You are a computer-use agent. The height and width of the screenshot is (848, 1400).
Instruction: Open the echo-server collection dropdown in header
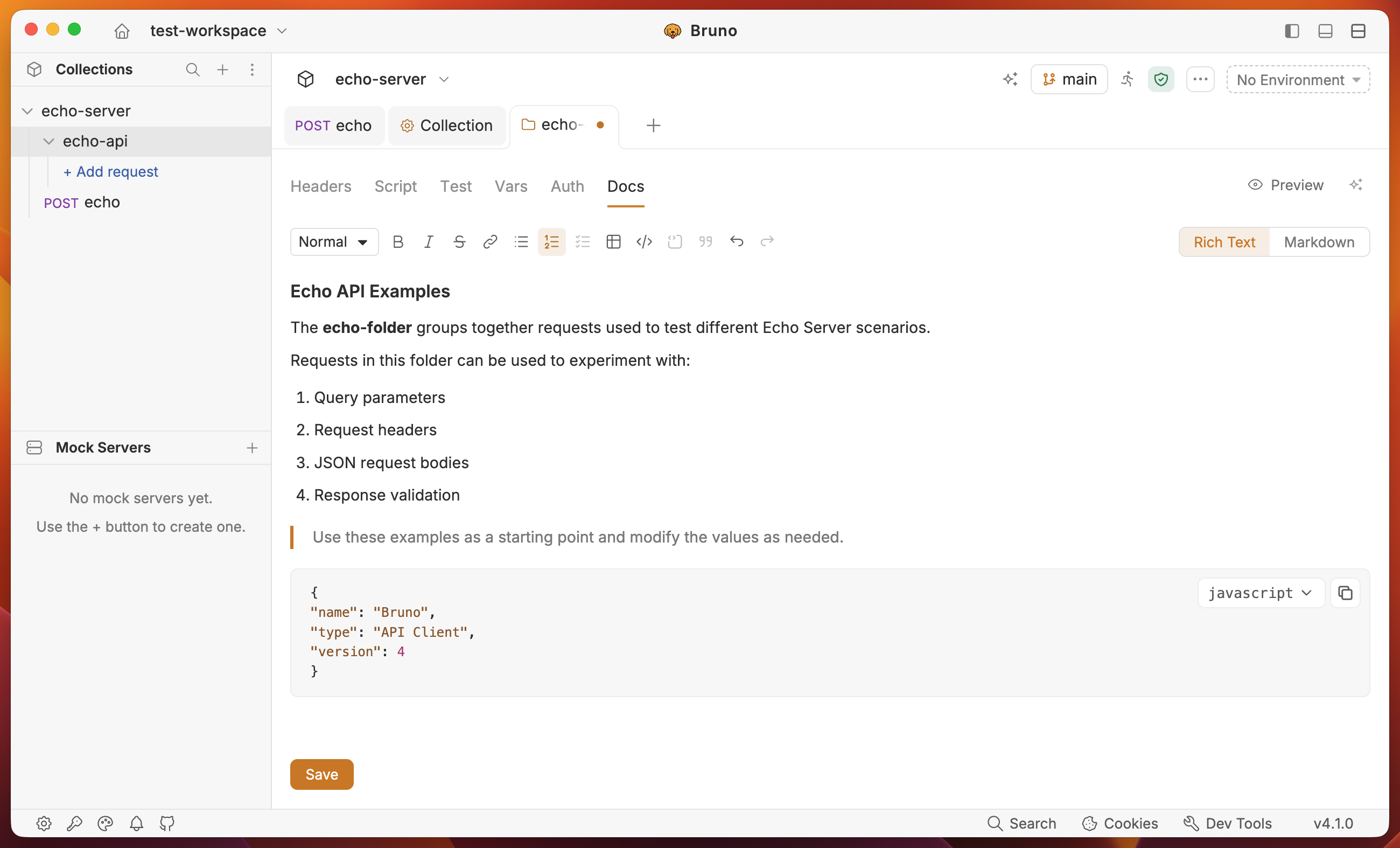tap(392, 79)
